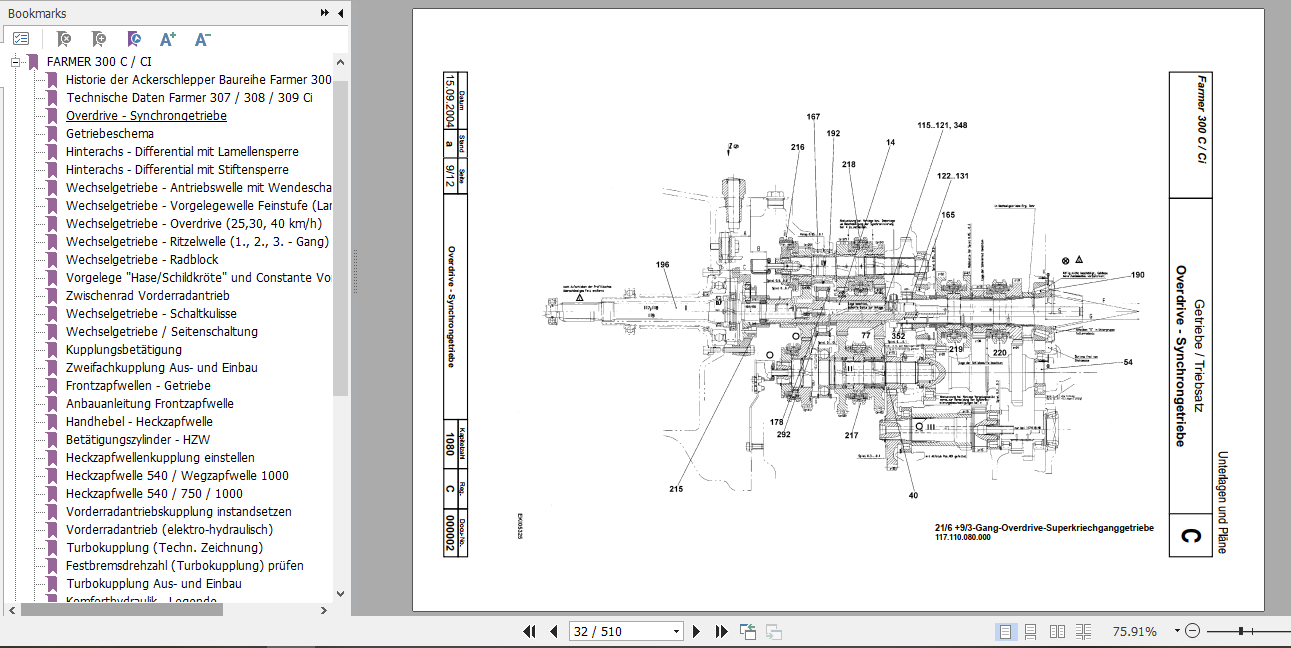This screenshot has height=648, width=1291.
Task: Jump back to previous view
Action: point(748,631)
